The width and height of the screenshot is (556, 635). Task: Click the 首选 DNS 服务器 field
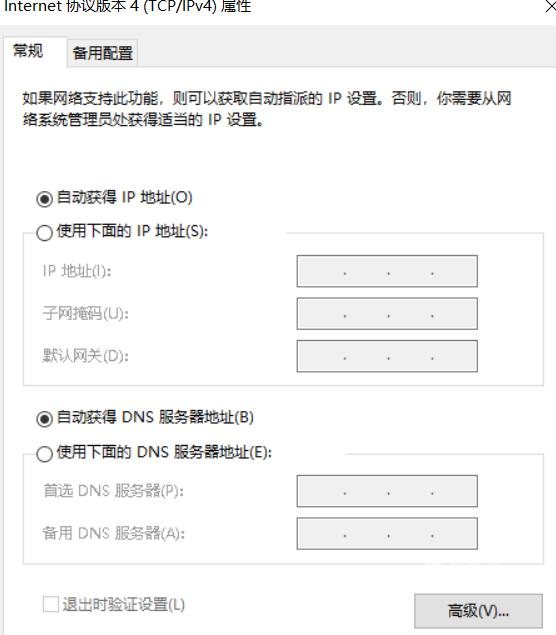(x=387, y=491)
